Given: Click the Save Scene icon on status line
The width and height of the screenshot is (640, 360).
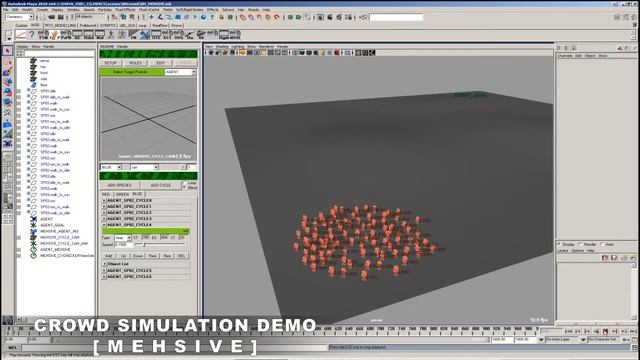Looking at the screenshot, I should pyautogui.click(x=60, y=17).
